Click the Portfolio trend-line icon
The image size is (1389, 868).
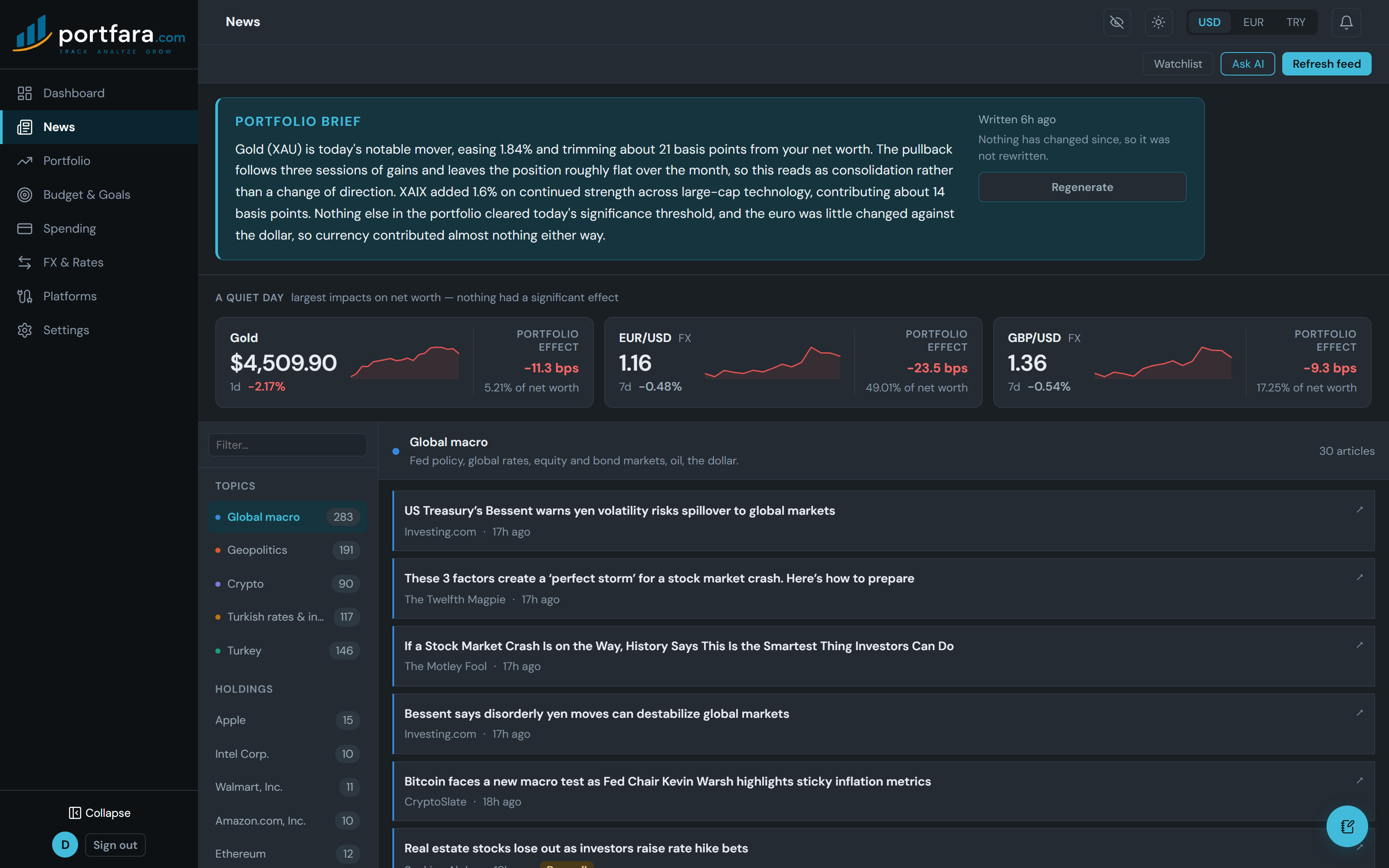[x=24, y=161]
